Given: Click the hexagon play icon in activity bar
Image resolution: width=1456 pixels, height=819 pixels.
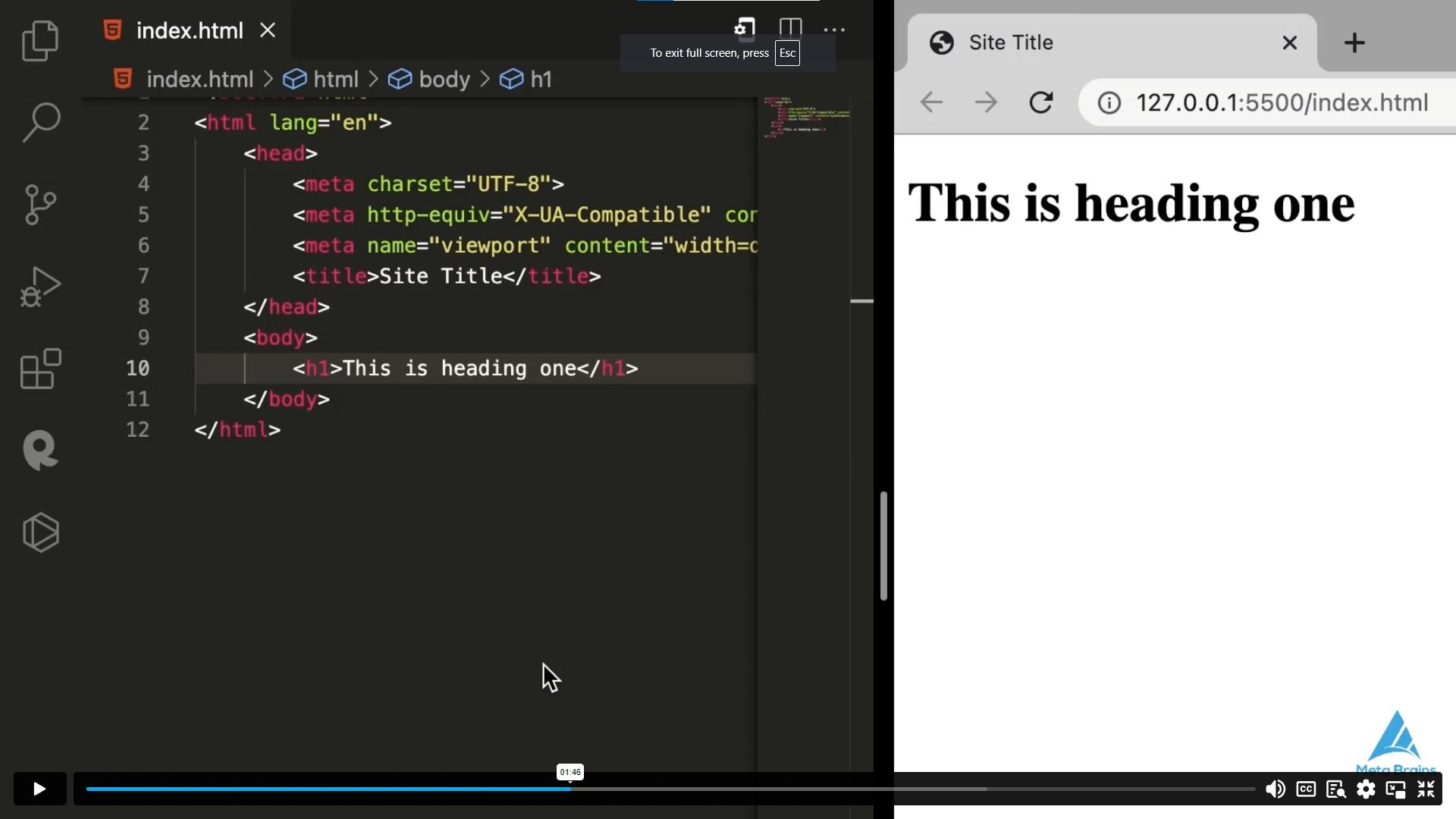Looking at the screenshot, I should [40, 532].
